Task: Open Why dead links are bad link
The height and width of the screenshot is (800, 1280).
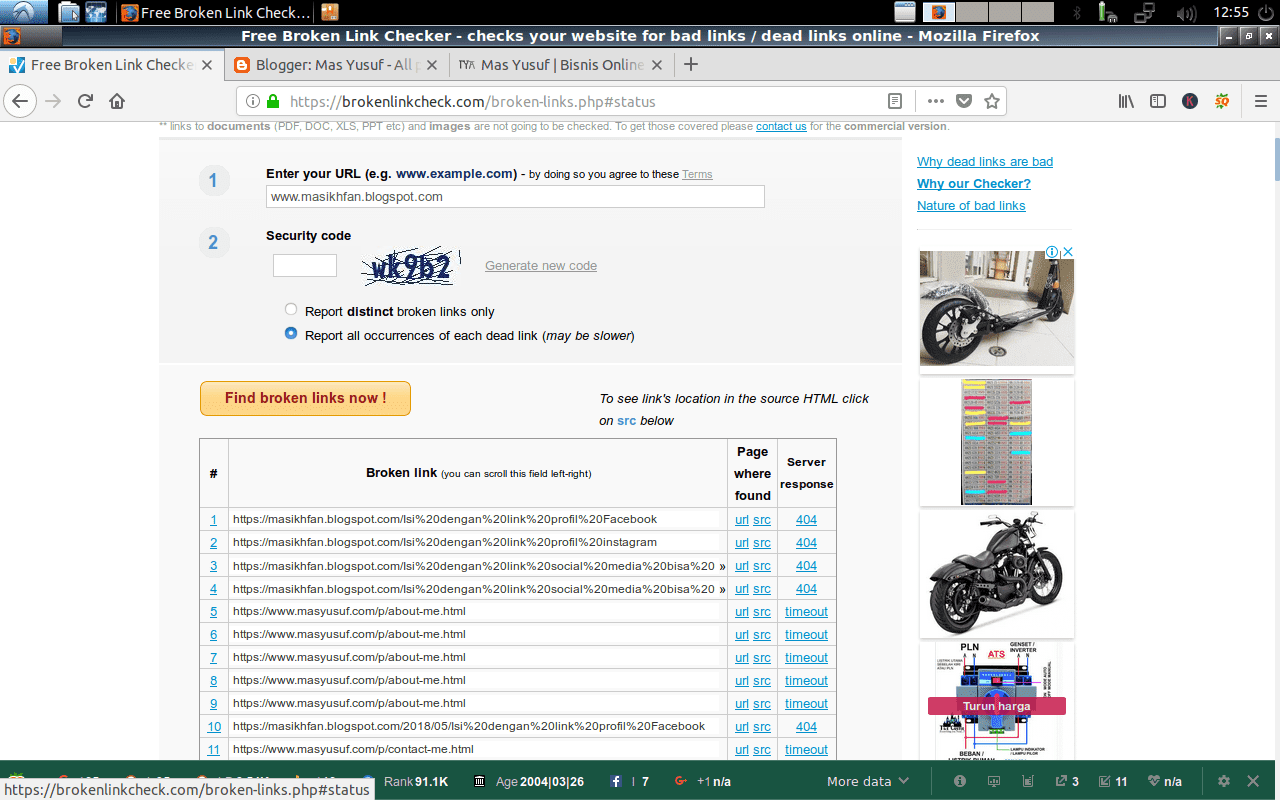Action: (x=985, y=162)
